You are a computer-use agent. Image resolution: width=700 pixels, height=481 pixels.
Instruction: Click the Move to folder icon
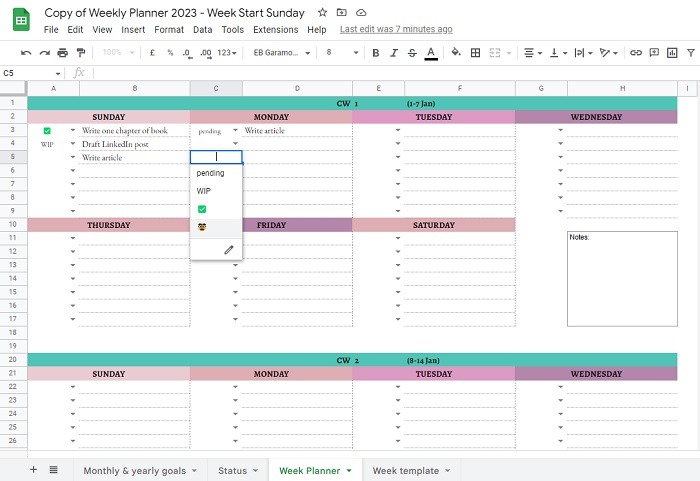(x=342, y=13)
